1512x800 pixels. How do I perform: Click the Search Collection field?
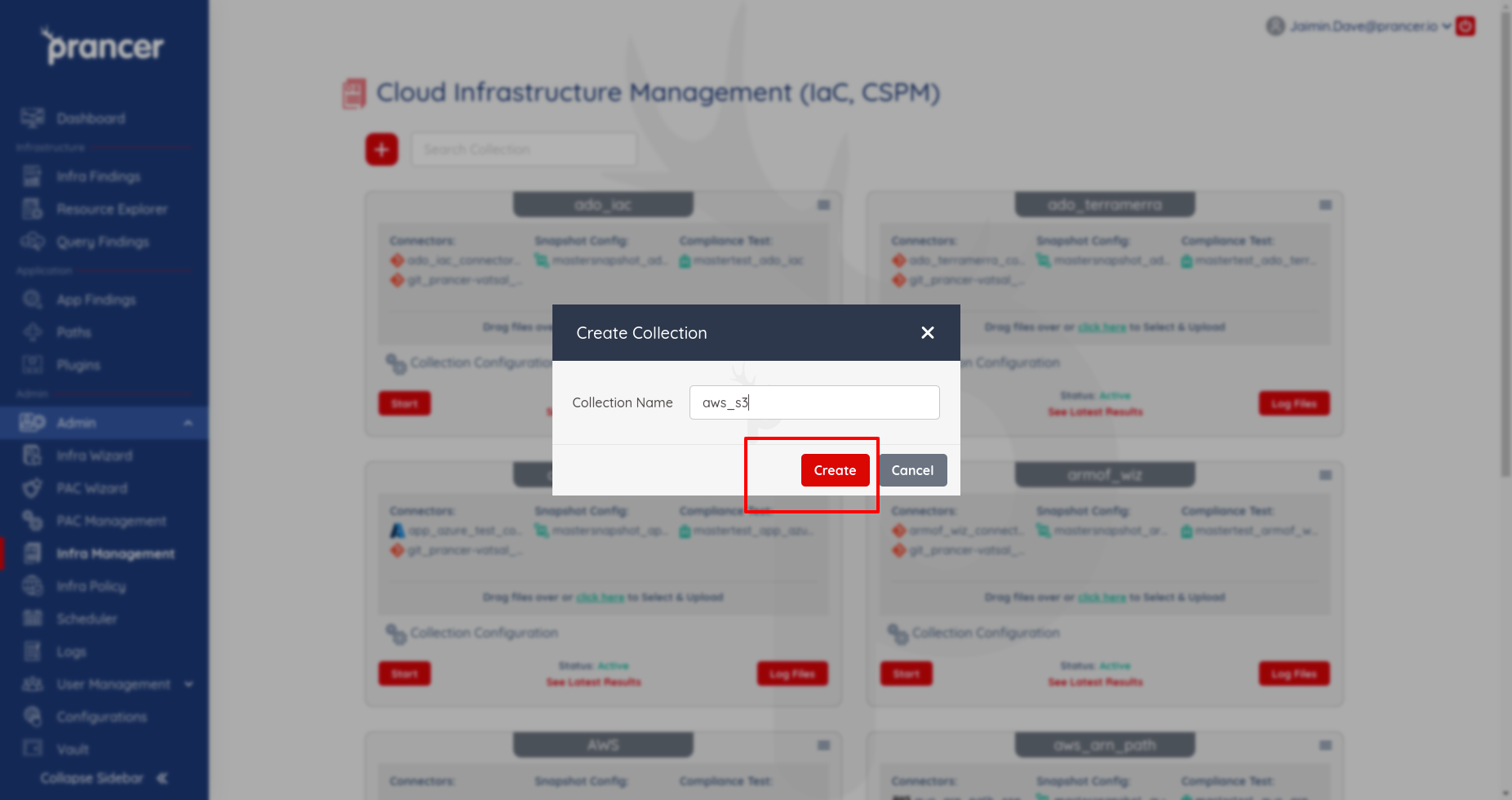(x=524, y=149)
